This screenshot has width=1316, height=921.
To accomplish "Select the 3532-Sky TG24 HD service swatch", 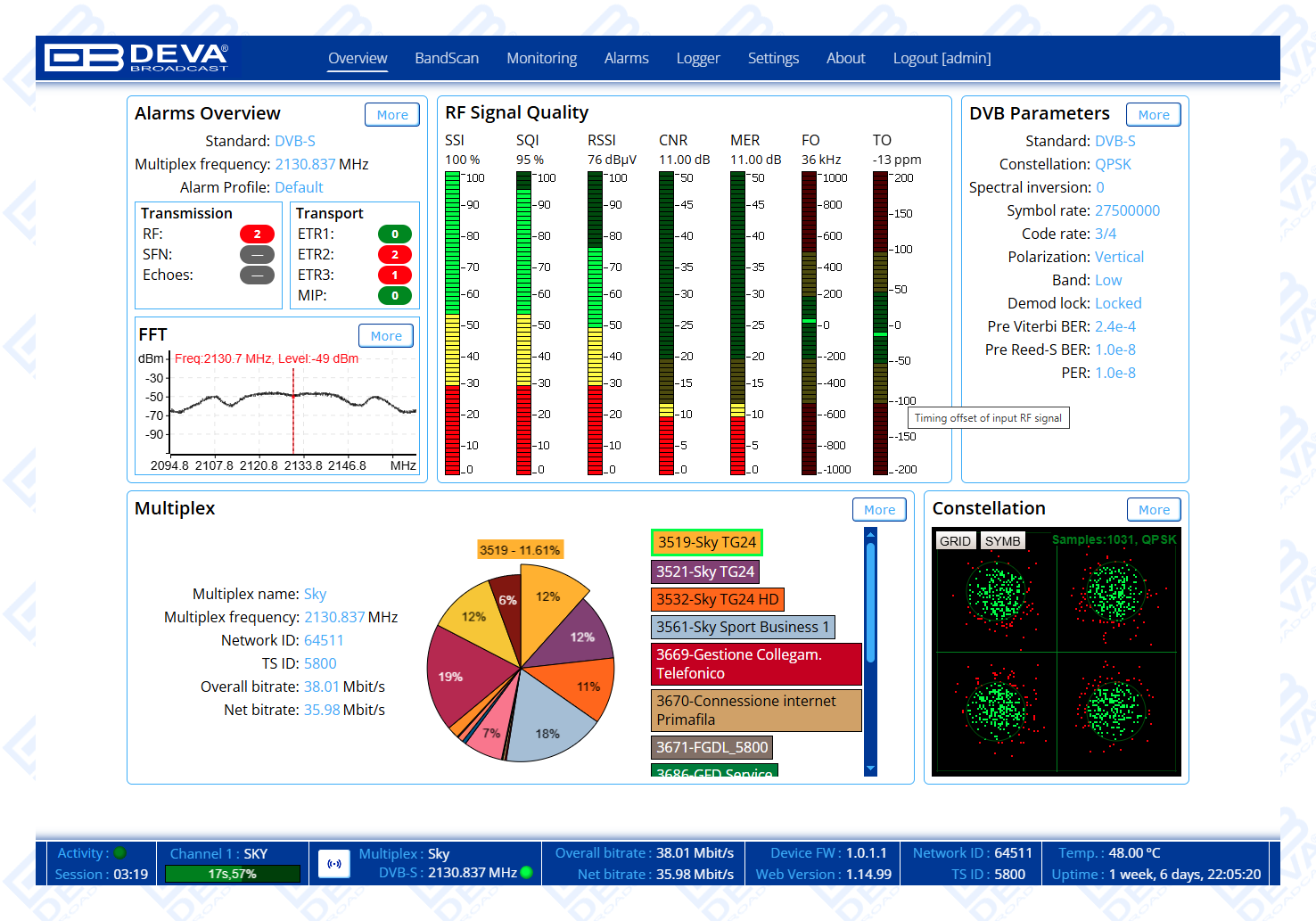I will (x=717, y=600).
